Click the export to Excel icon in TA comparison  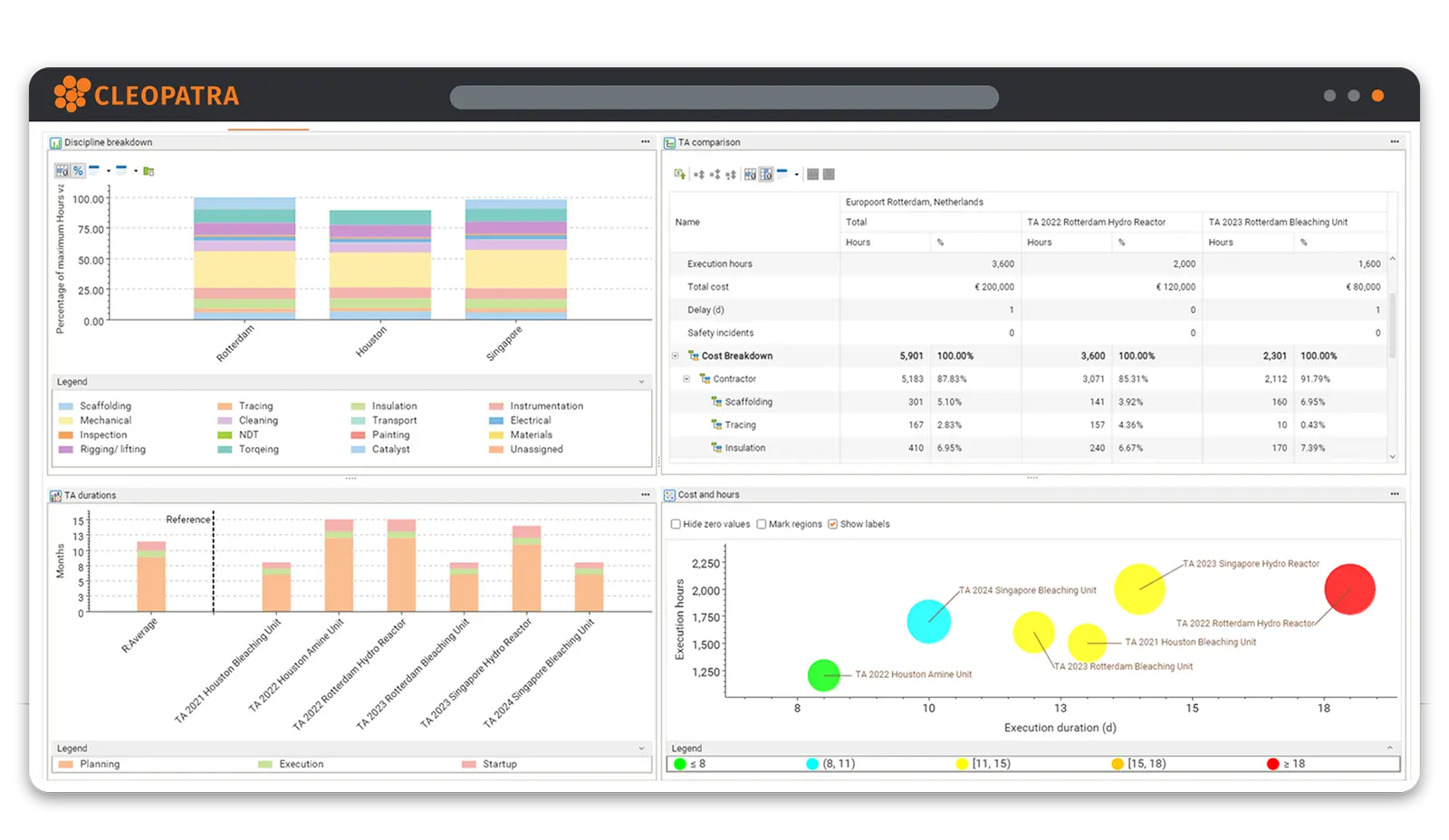679,174
